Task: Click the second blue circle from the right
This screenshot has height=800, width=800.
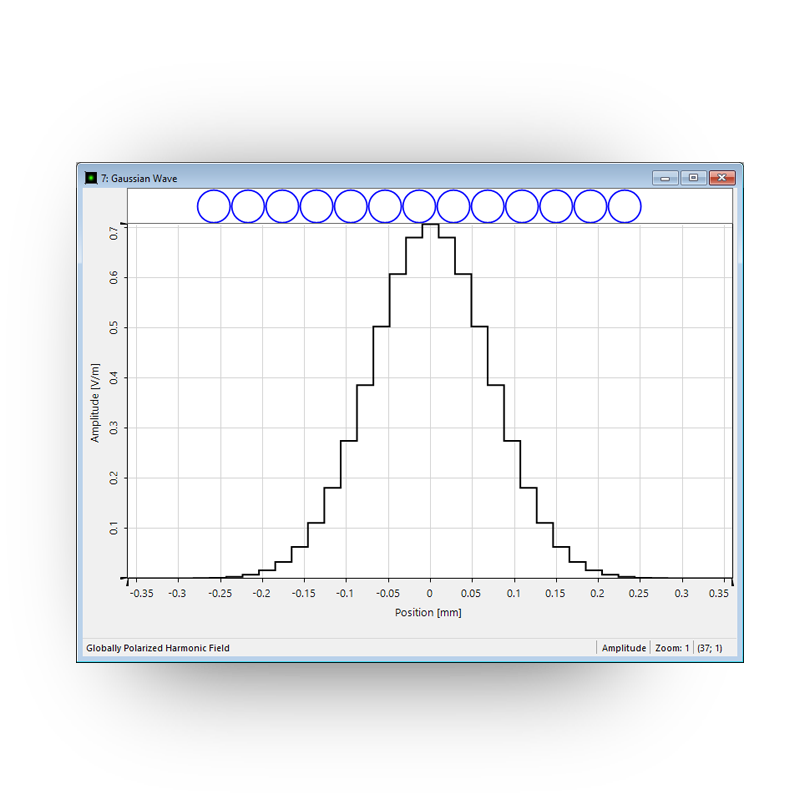Action: click(590, 206)
